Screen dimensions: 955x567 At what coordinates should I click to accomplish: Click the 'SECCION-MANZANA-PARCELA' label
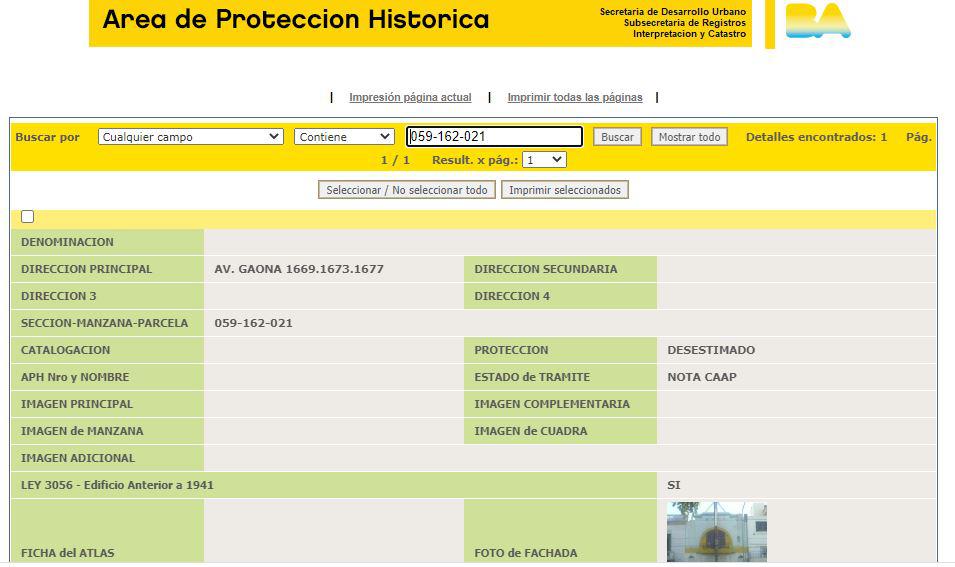point(104,323)
